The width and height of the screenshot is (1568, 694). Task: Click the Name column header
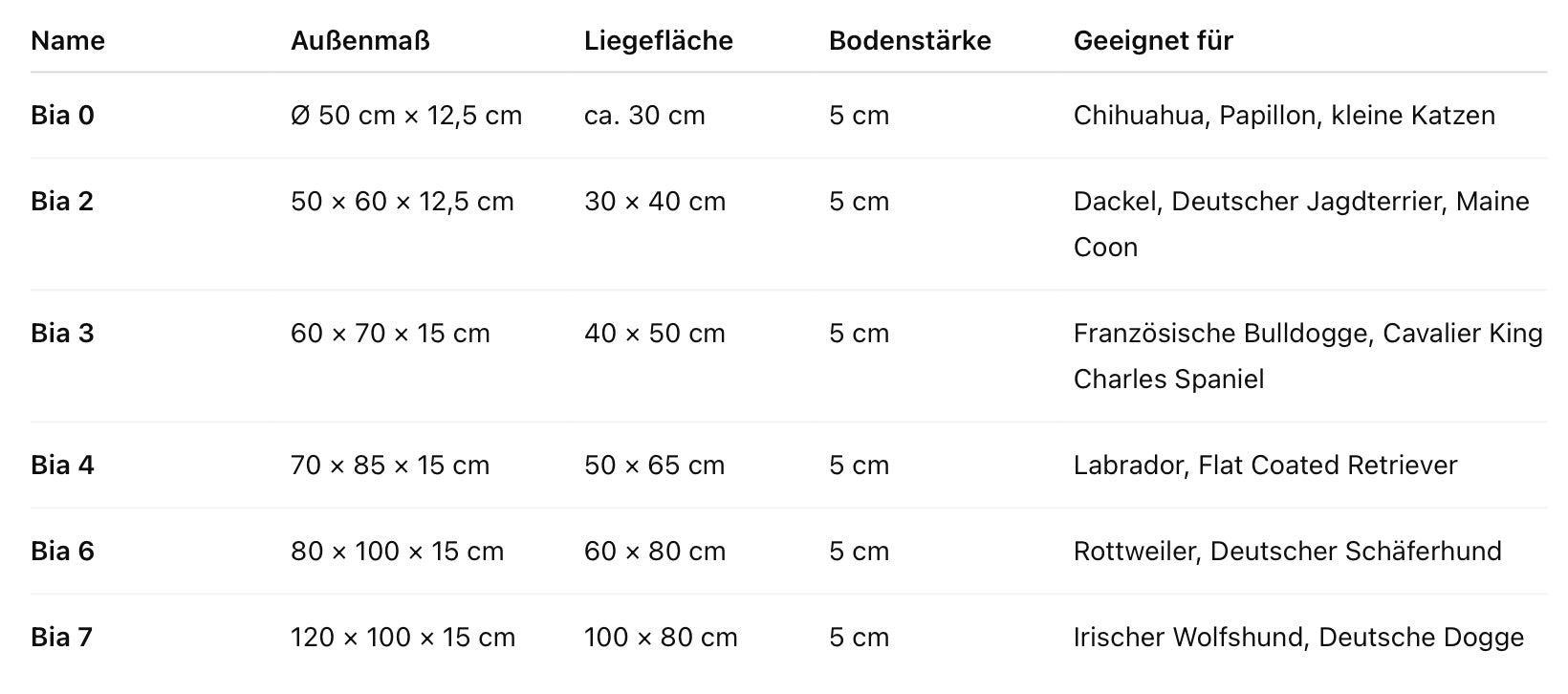click(x=68, y=41)
